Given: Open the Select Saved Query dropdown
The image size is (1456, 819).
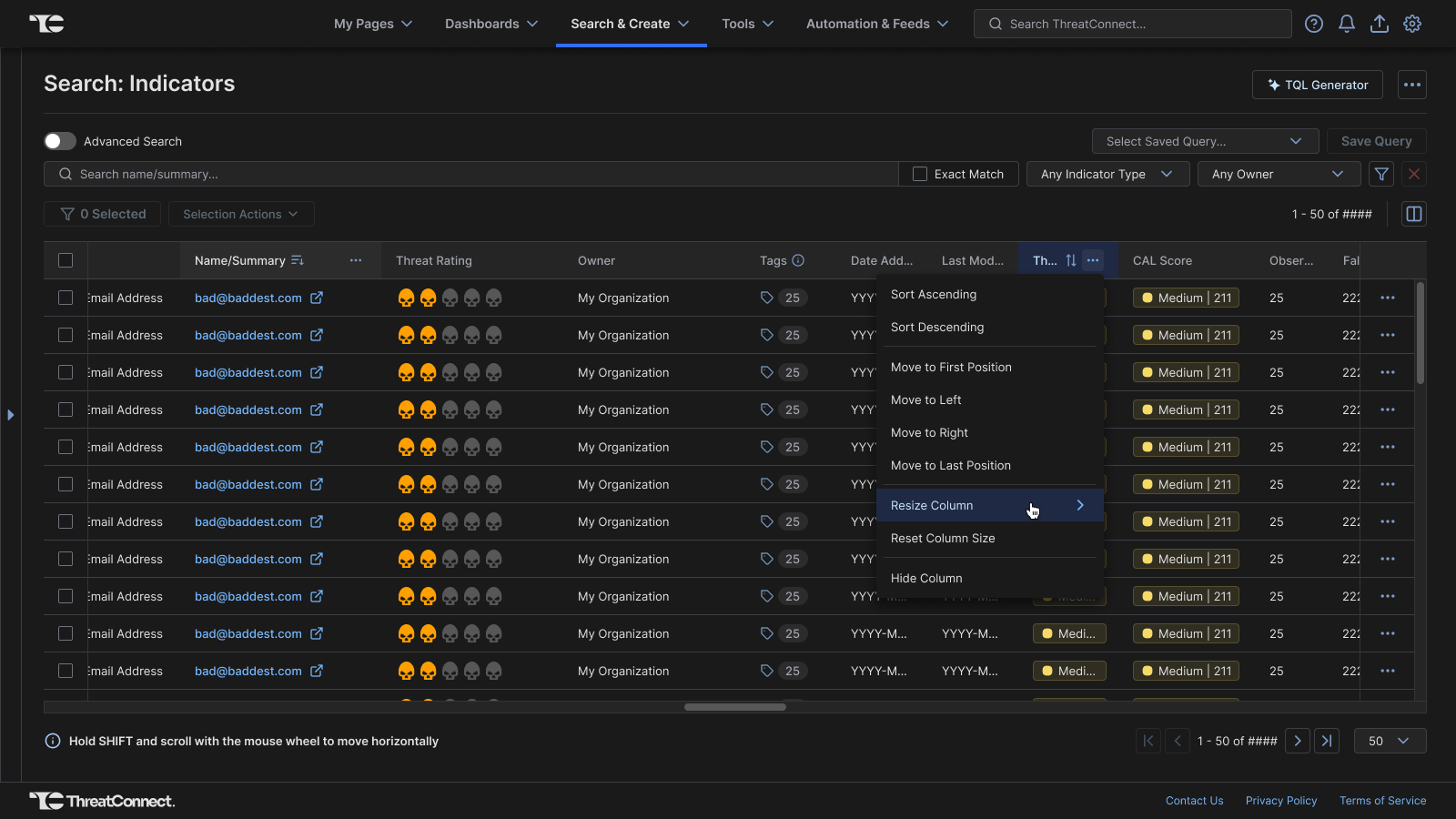Looking at the screenshot, I should (x=1205, y=141).
